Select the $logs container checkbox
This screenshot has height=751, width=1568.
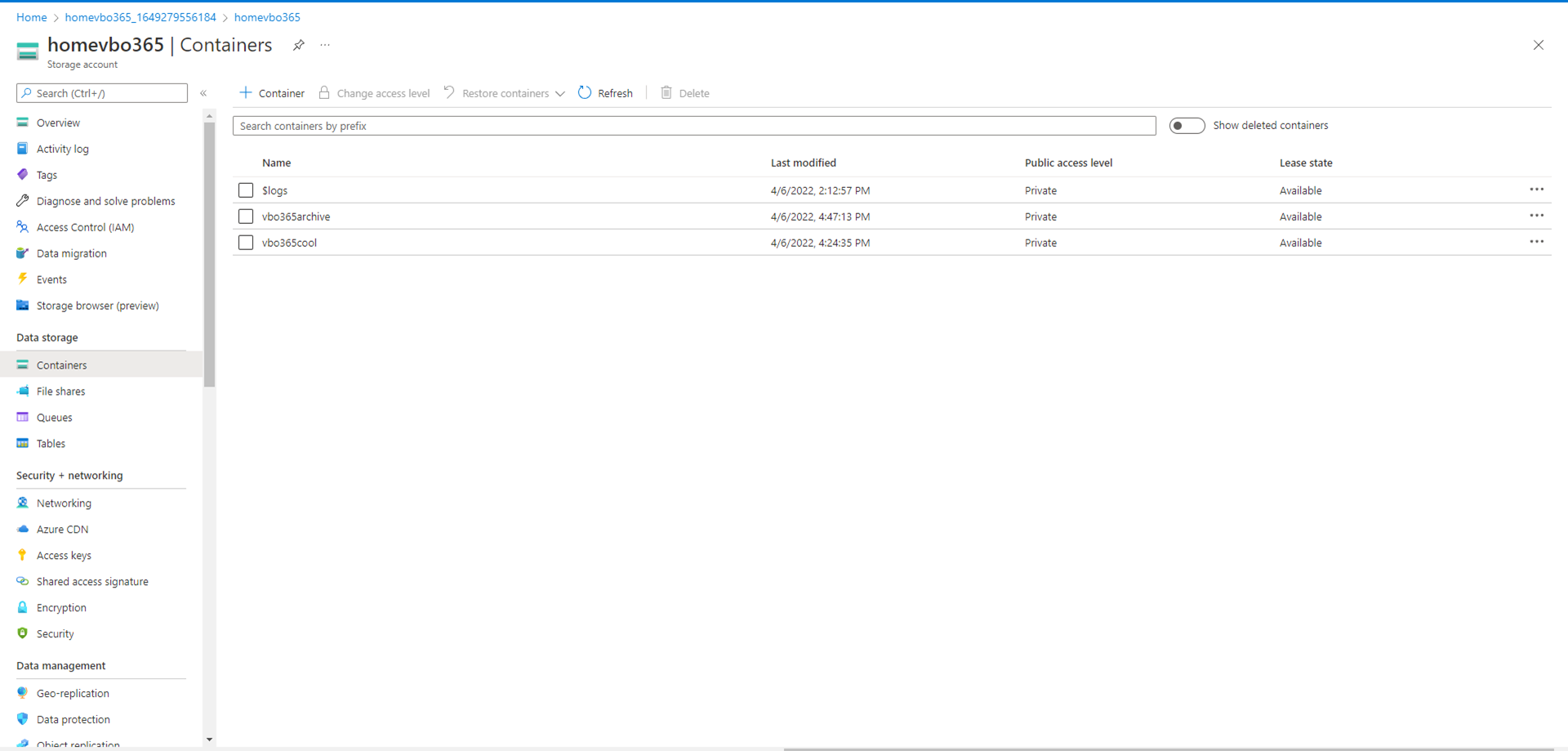coord(246,190)
